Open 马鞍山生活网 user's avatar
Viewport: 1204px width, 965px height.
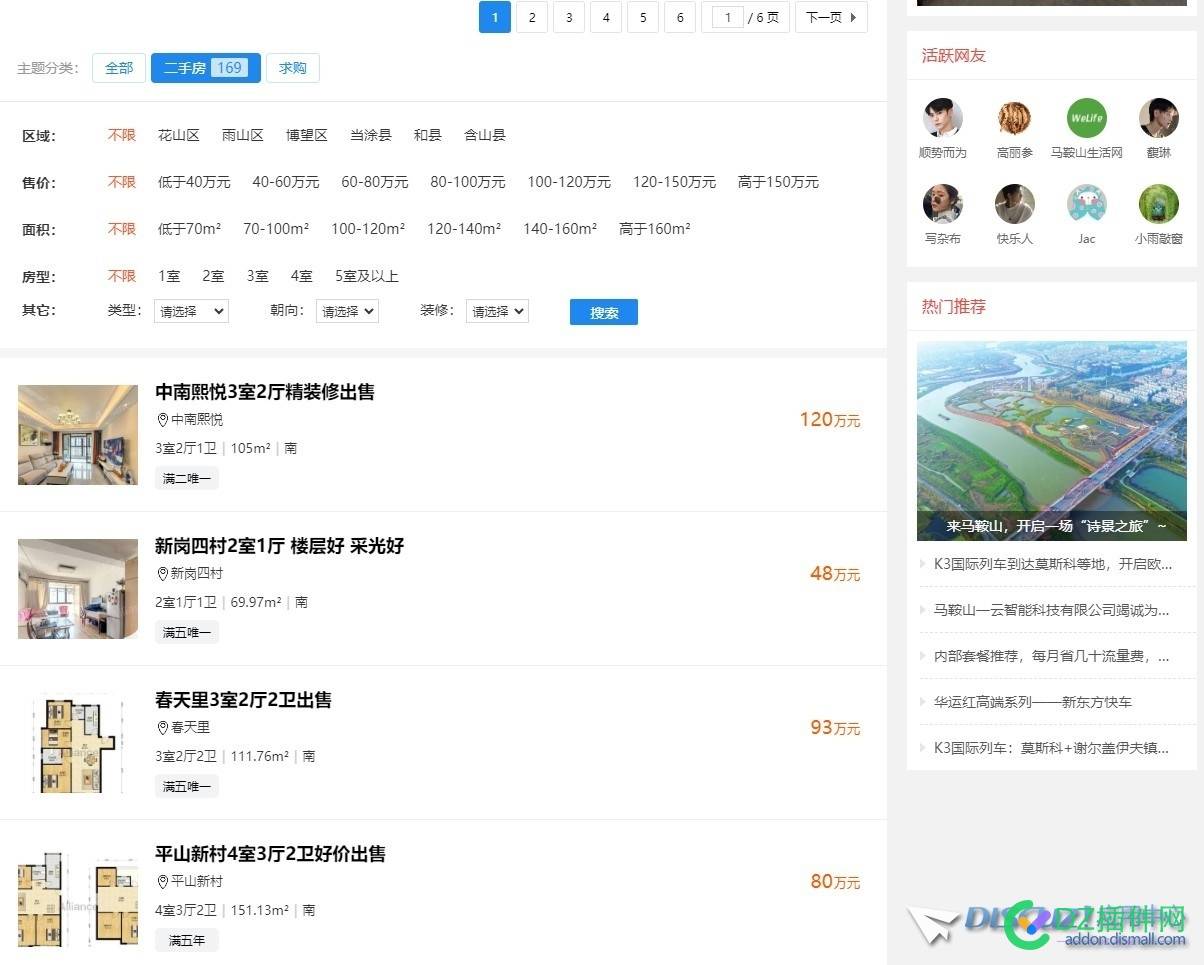1087,117
